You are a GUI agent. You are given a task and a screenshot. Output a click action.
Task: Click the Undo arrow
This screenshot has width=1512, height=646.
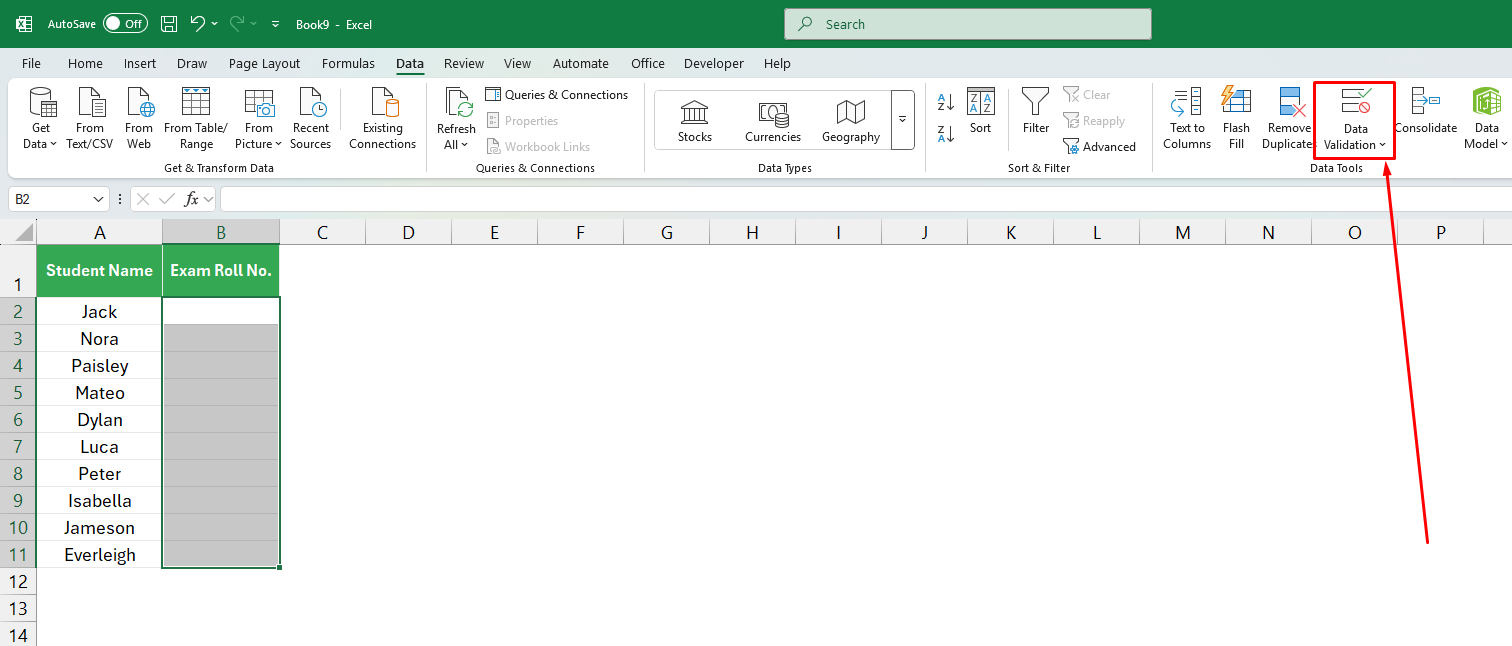tap(197, 23)
